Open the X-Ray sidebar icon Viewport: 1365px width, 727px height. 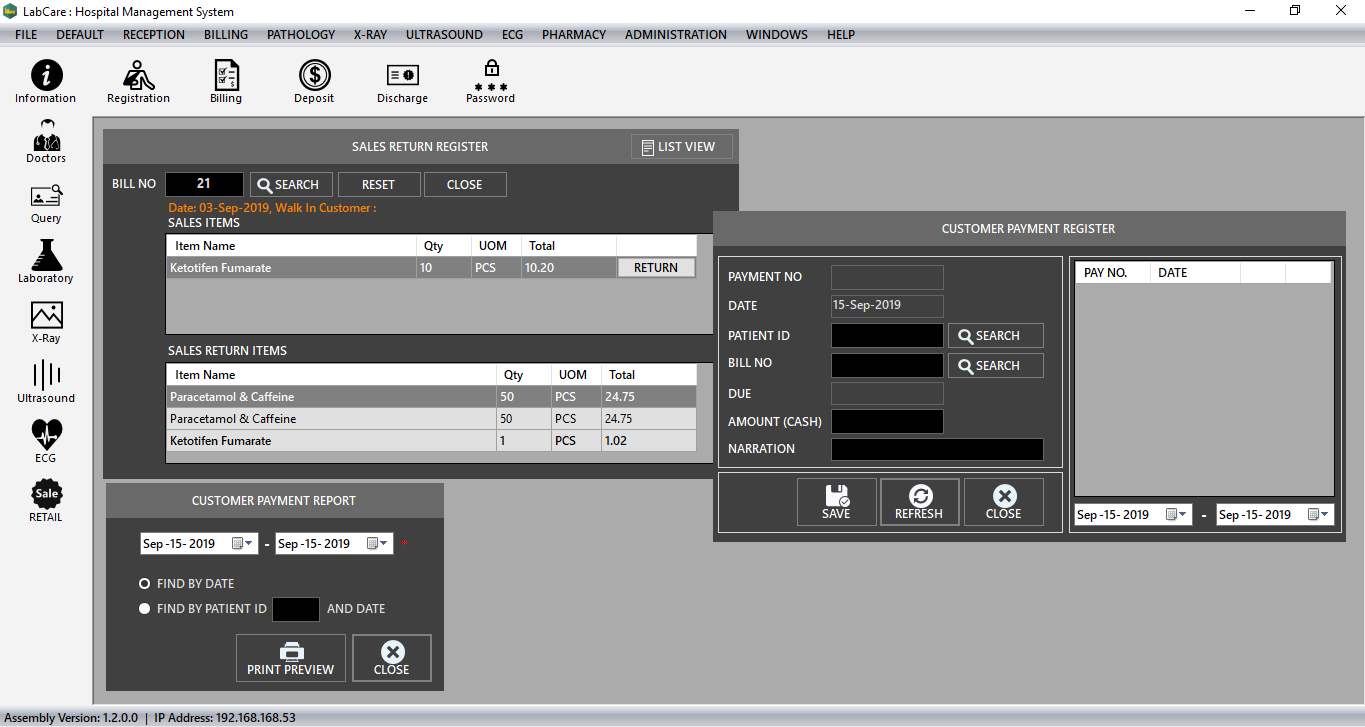click(46, 322)
